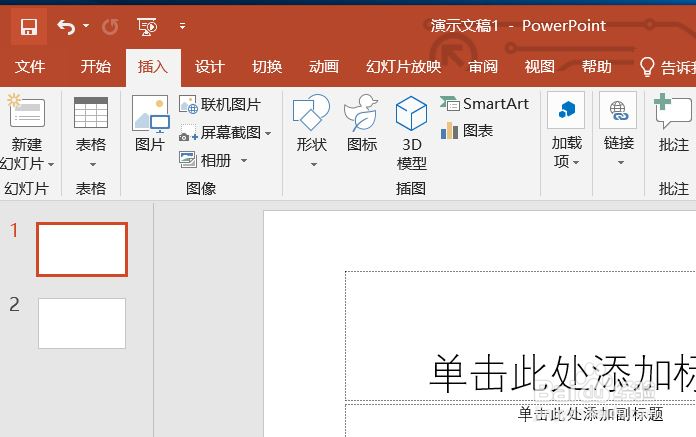Click 联机图片 to insert online pictures
This screenshot has height=437, width=696.
220,105
